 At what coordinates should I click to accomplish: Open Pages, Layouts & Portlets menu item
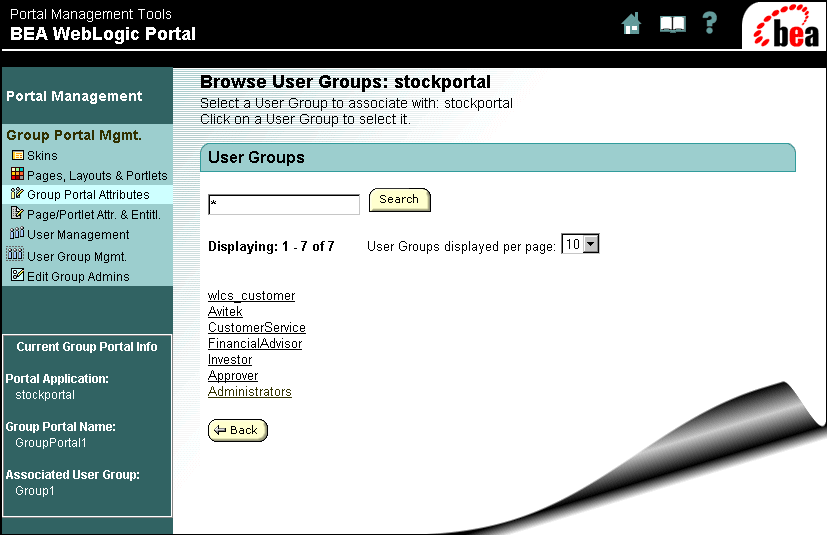tap(97, 176)
